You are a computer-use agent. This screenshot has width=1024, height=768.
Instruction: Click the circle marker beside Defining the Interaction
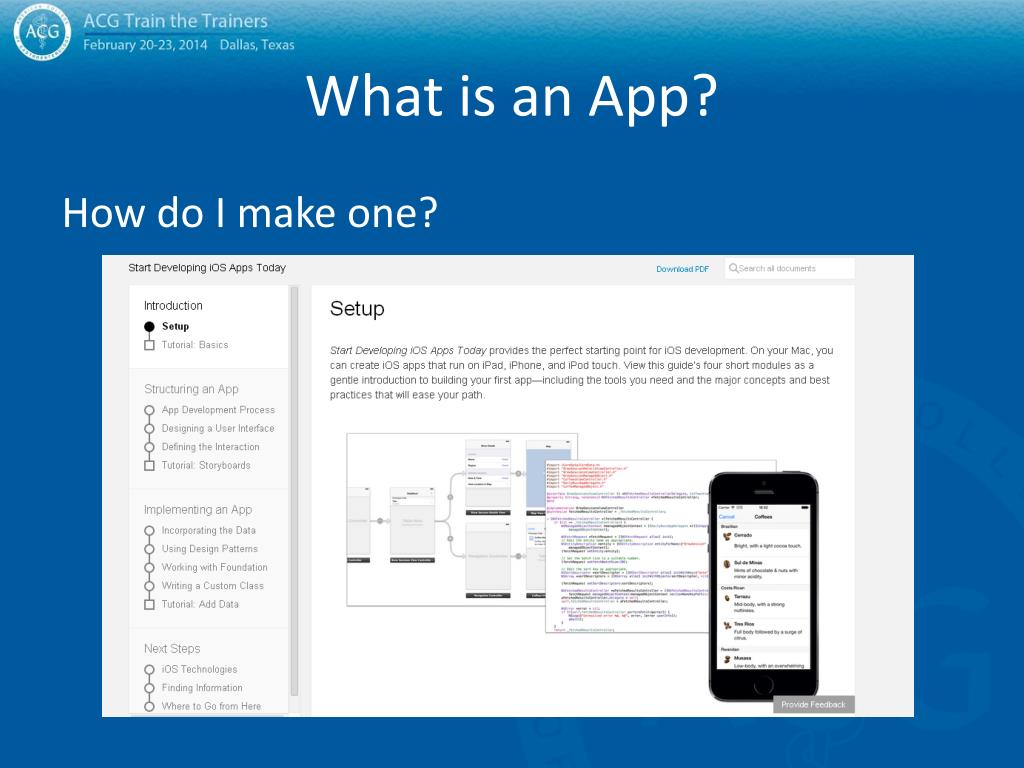coord(150,447)
